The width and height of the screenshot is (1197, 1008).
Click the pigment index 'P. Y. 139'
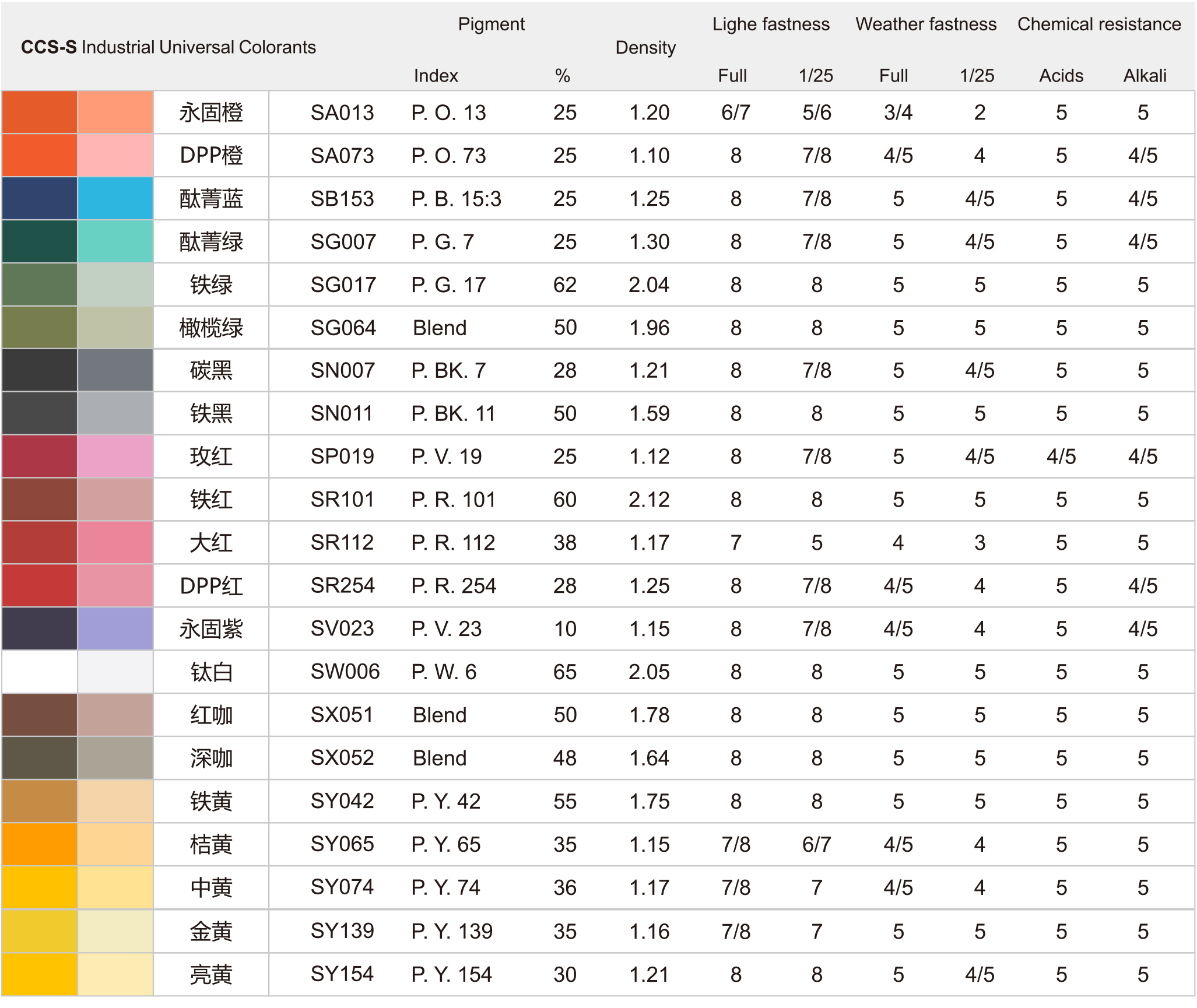[452, 931]
